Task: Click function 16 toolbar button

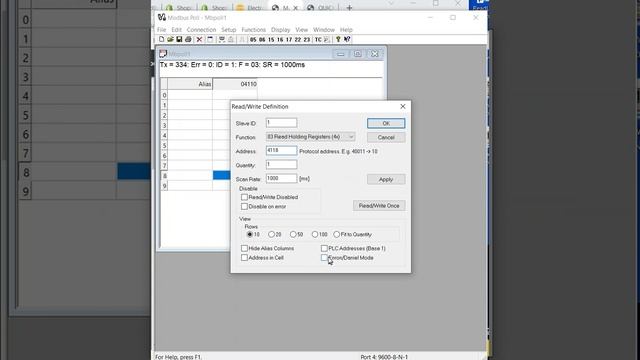Action: 280,40
